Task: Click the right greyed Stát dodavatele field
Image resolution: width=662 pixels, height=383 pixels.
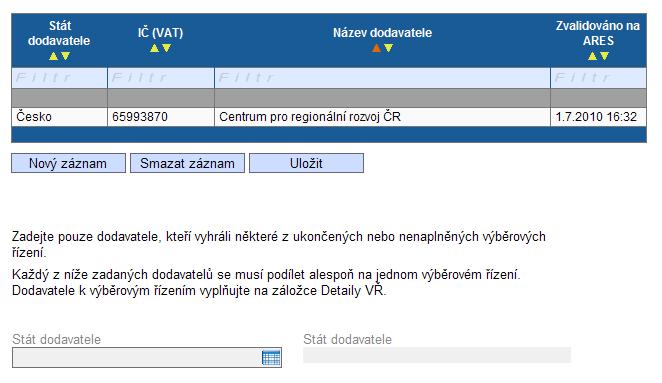Action: [437, 355]
